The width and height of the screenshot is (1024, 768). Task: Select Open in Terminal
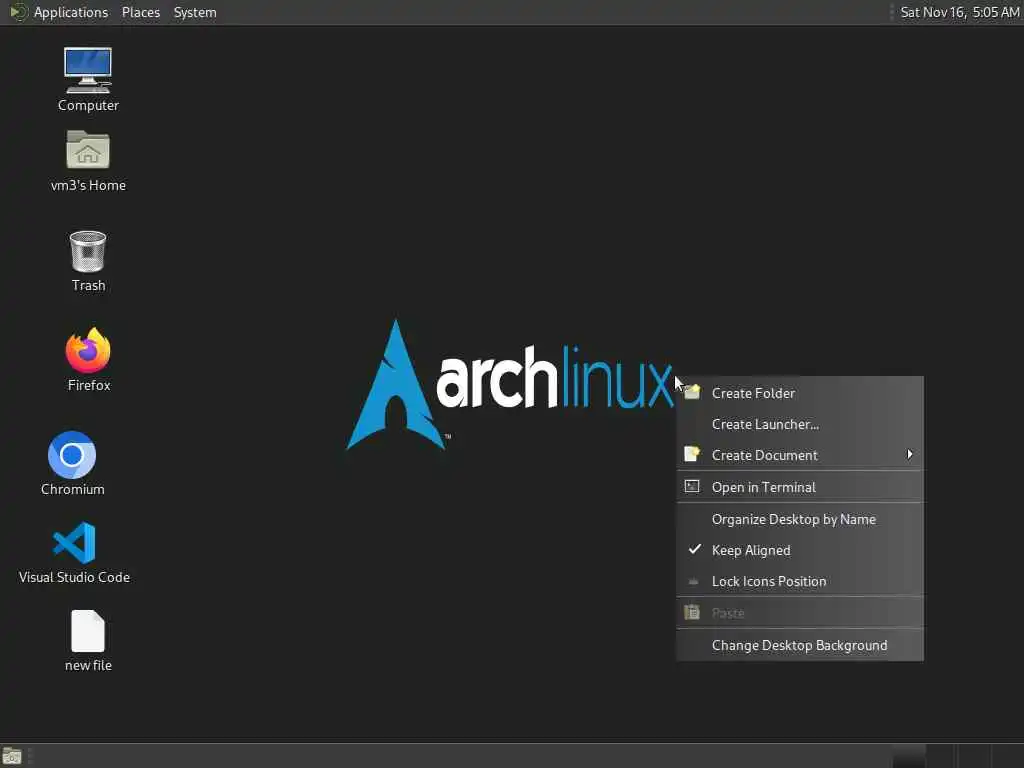(800, 487)
